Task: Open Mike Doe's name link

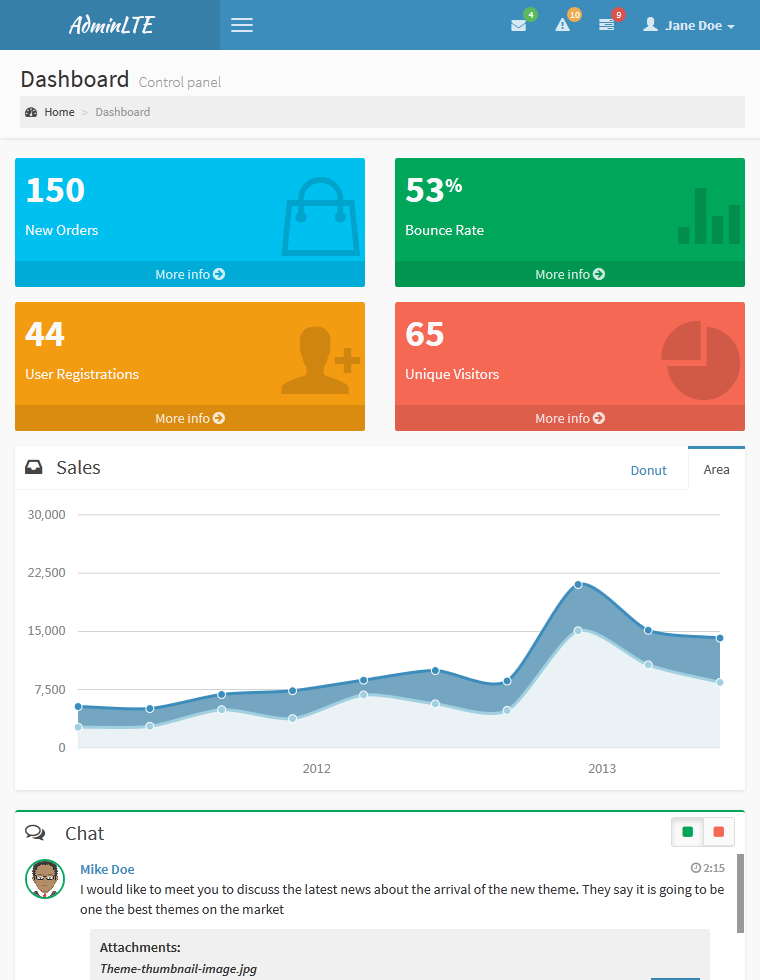Action: (x=107, y=869)
